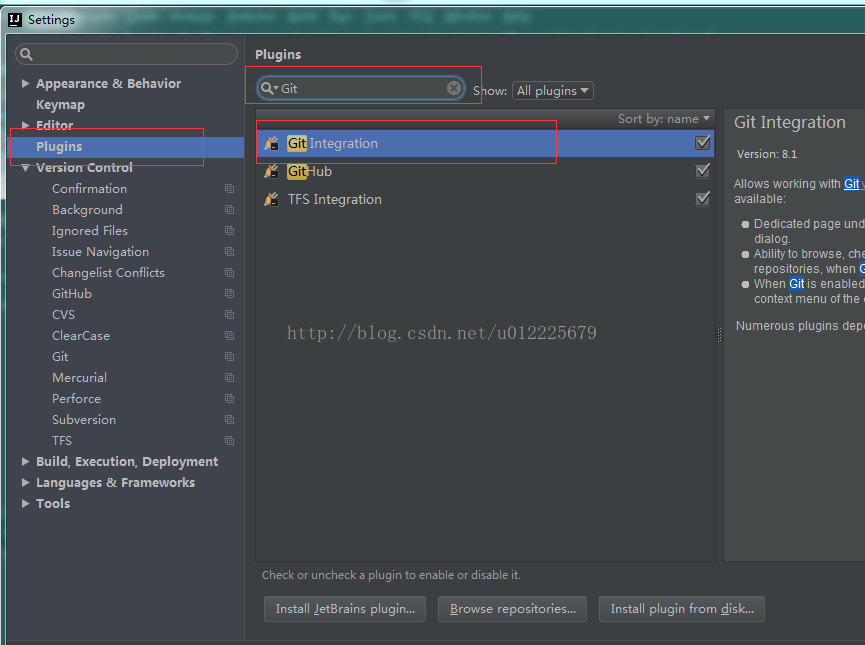Collapse the Version Control section
Viewport: 865px width, 645px height.
click(x=25, y=168)
